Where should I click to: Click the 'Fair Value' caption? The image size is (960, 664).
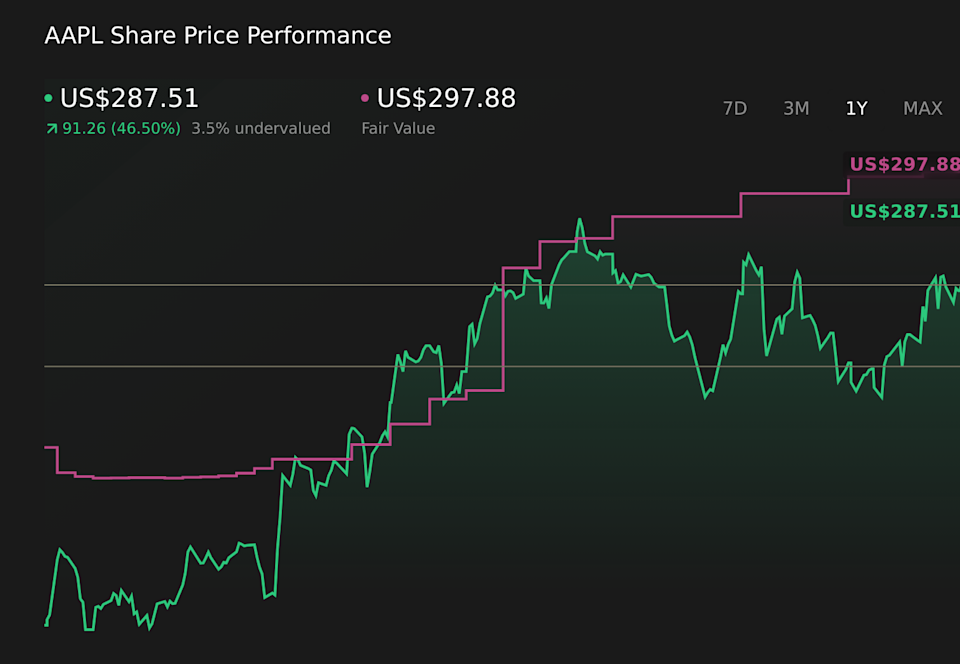tap(398, 129)
